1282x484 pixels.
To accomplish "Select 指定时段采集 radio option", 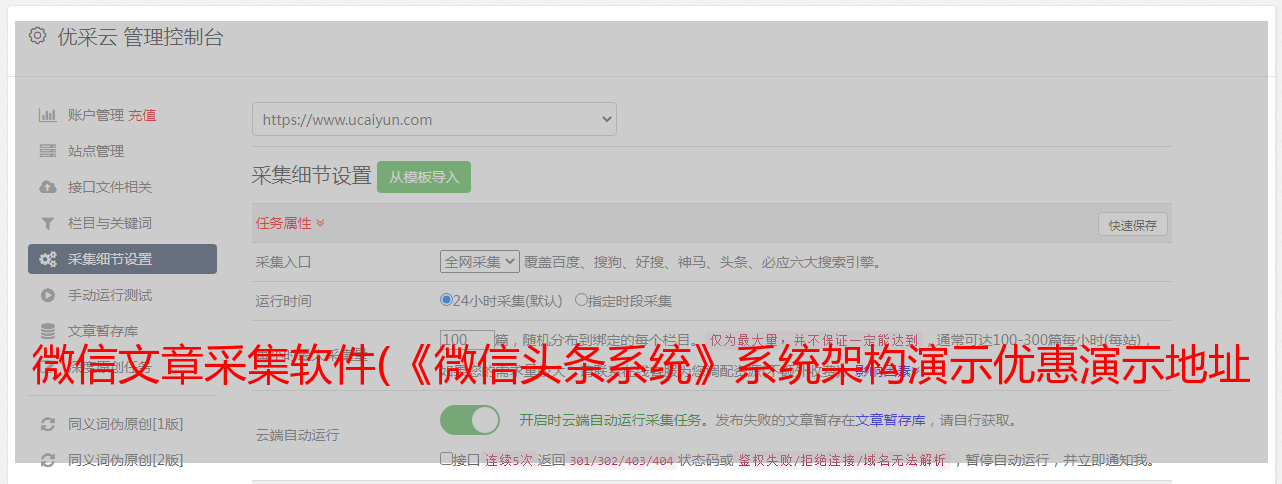I will pyautogui.click(x=581, y=300).
